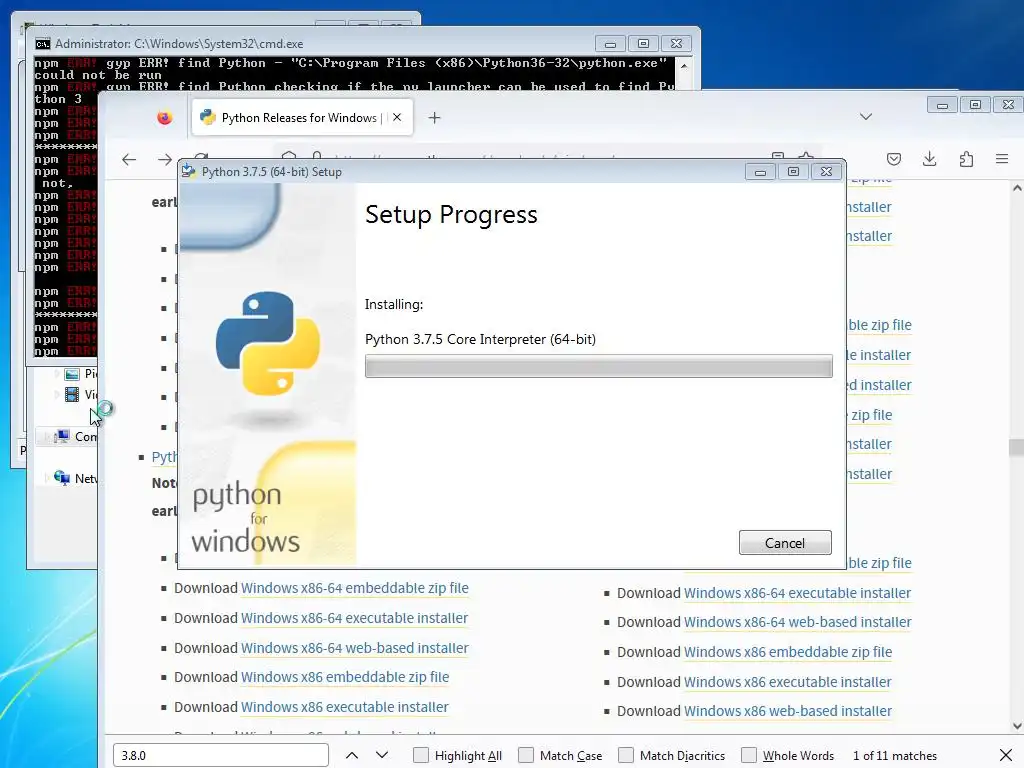1024x768 pixels.
Task: Click page scrollbar up arrow in Firefox
Action: 1017,188
